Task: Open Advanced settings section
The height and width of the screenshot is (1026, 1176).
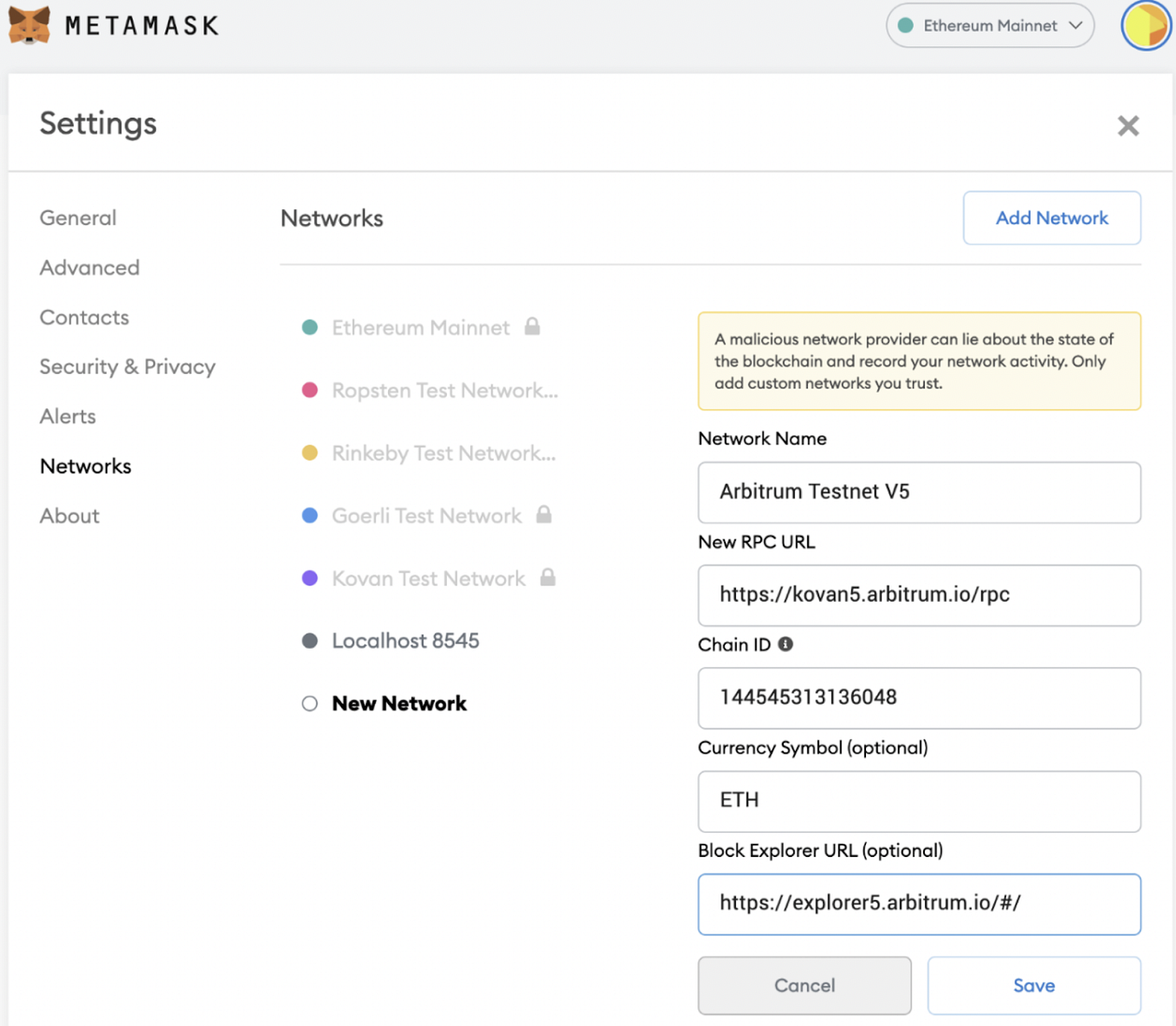Action: 90,267
